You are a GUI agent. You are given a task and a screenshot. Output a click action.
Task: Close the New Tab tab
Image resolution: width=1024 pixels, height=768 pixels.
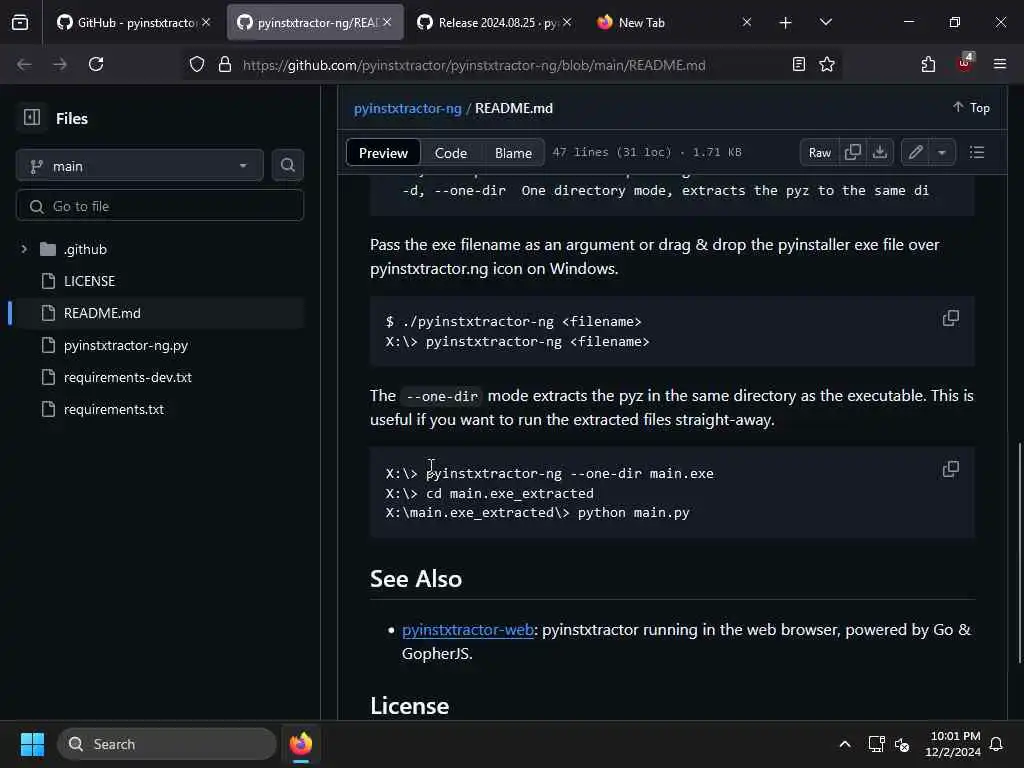pos(747,22)
